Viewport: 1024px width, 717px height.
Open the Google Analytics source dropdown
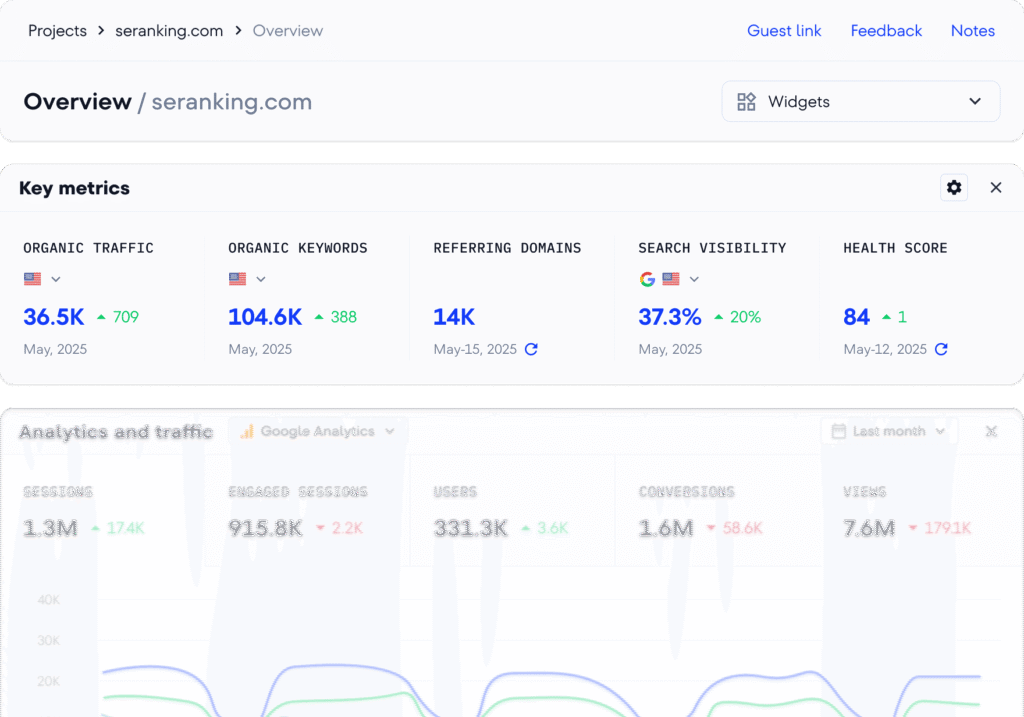click(x=316, y=432)
